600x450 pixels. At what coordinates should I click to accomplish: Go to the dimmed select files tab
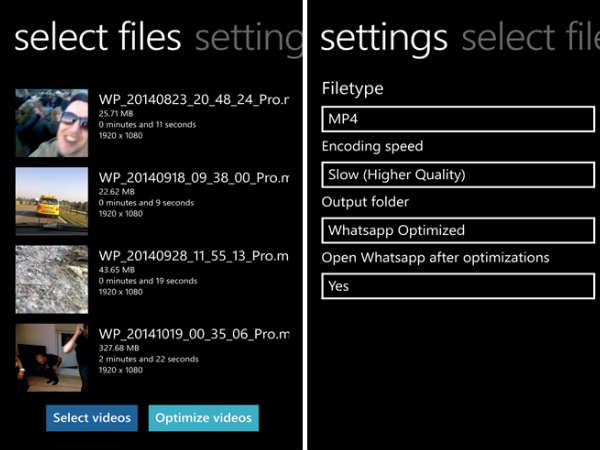coord(528,38)
